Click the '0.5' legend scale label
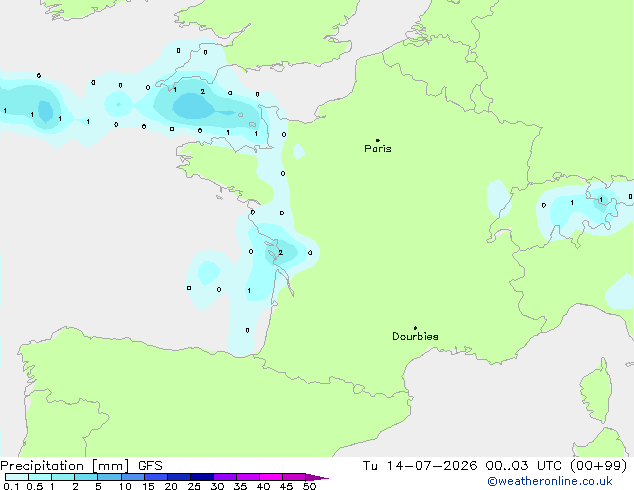Screen dimensions: 634x490 (35, 486)
